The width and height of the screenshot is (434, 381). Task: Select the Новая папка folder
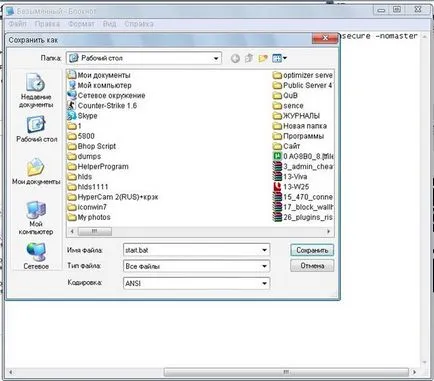[x=300, y=126]
